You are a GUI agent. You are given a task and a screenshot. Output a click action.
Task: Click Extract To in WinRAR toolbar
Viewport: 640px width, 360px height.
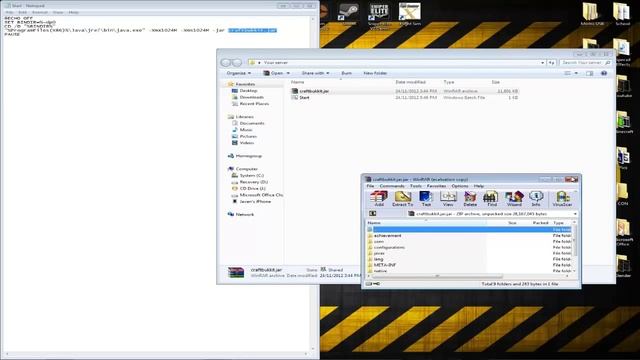point(402,198)
